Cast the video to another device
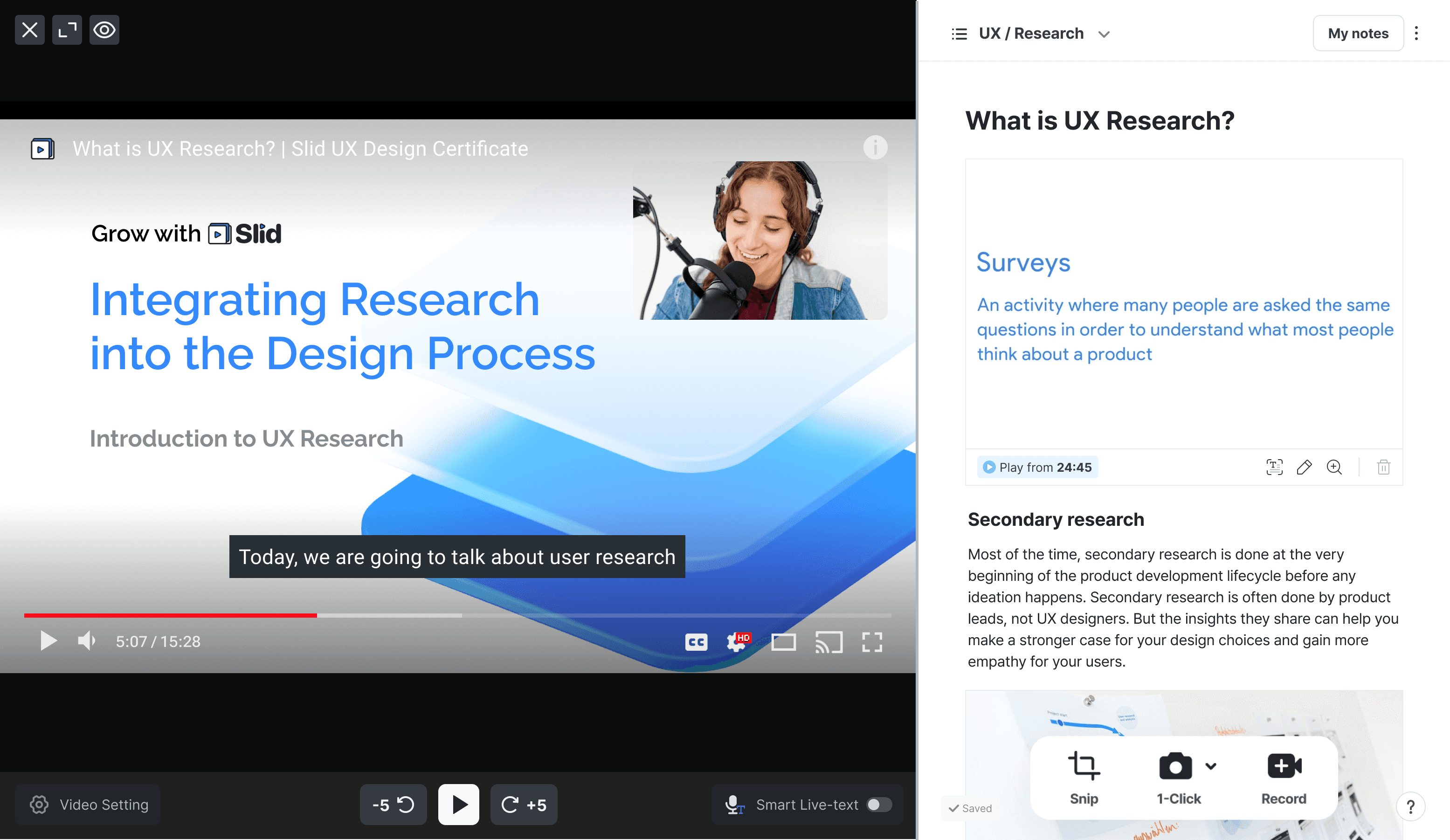This screenshot has width=1450, height=840. click(x=829, y=642)
